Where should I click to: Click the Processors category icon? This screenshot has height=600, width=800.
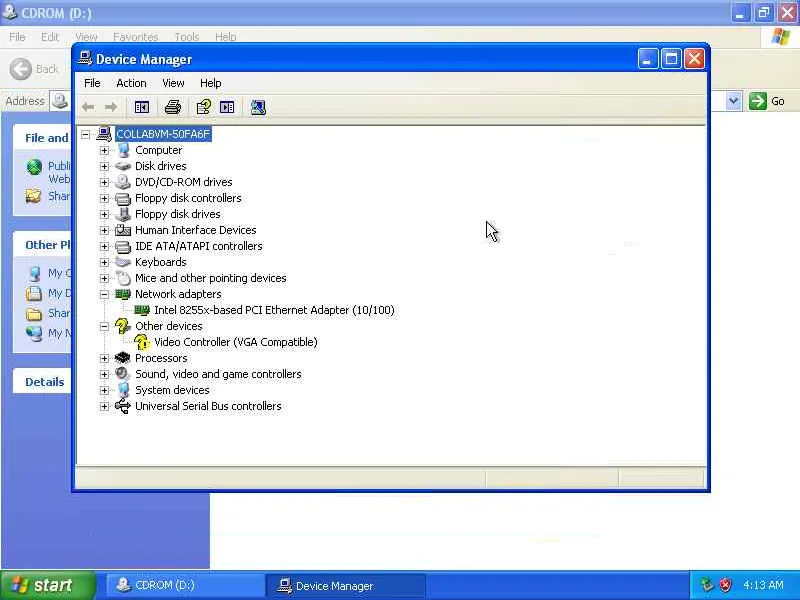pyautogui.click(x=123, y=358)
